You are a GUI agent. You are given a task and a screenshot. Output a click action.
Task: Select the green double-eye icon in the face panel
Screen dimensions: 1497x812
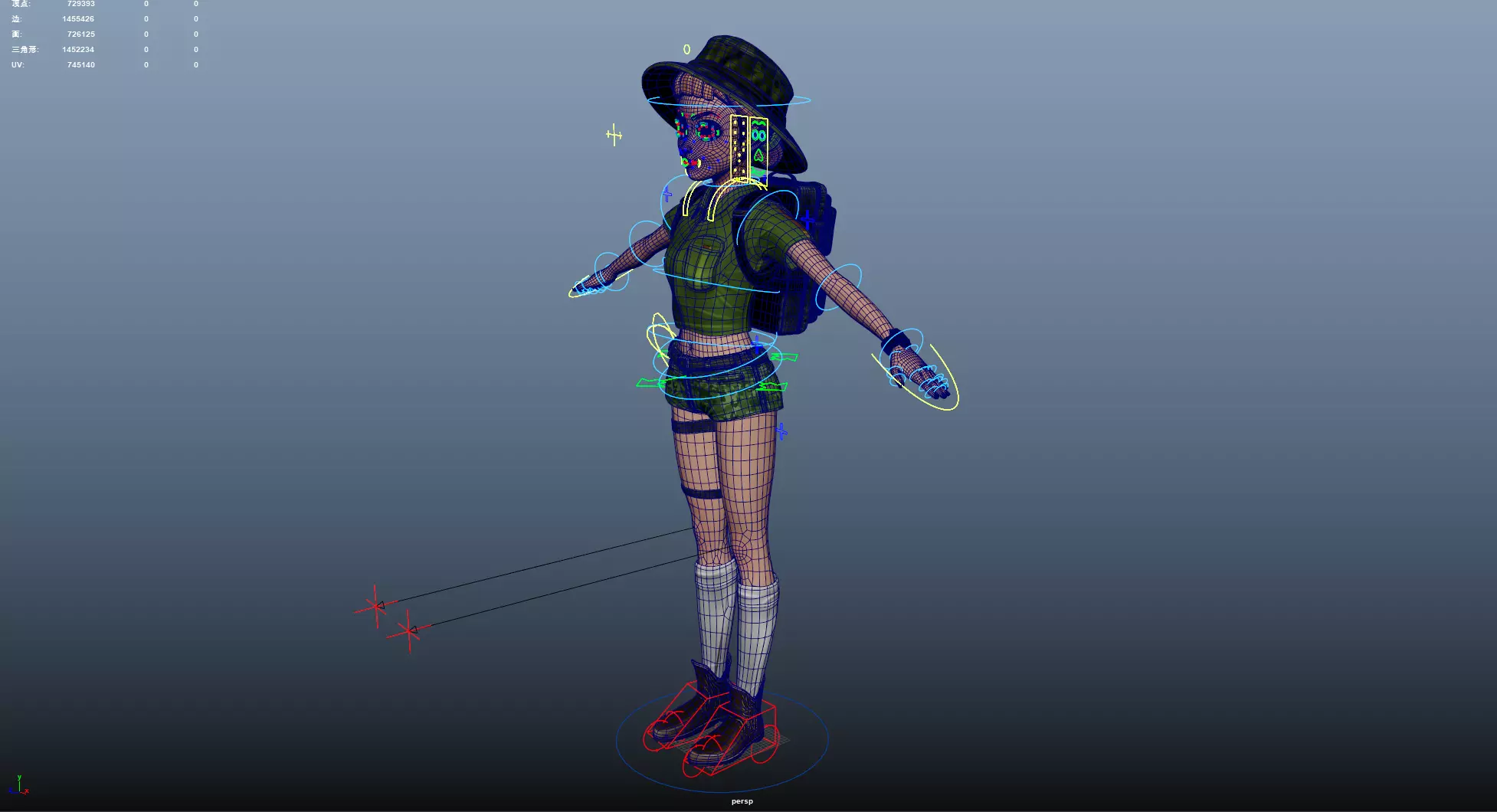click(x=758, y=135)
